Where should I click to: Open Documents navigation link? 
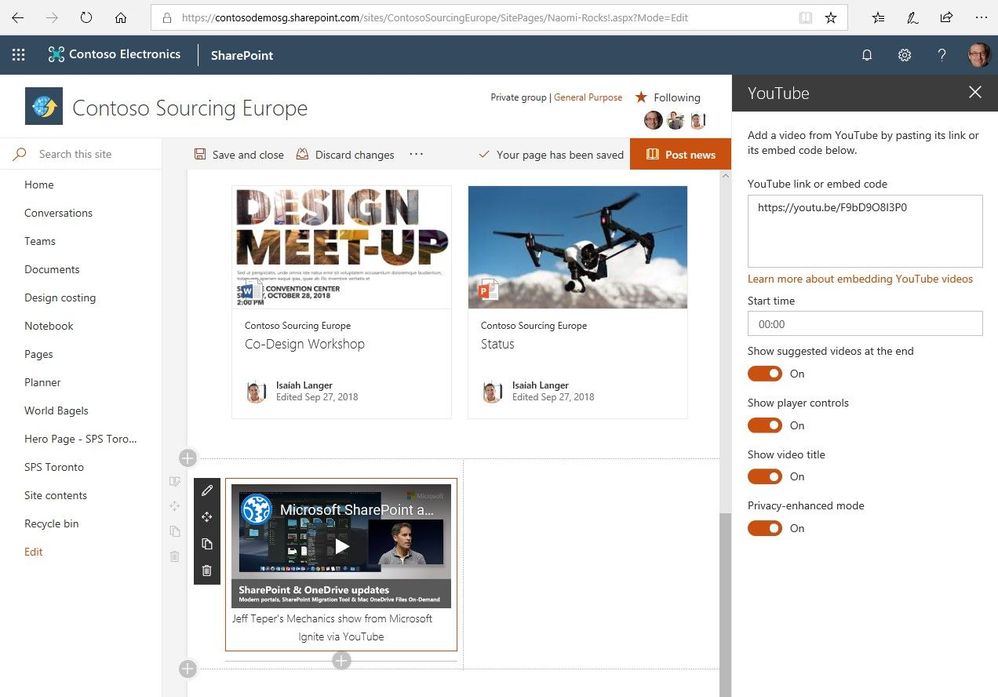(x=52, y=269)
